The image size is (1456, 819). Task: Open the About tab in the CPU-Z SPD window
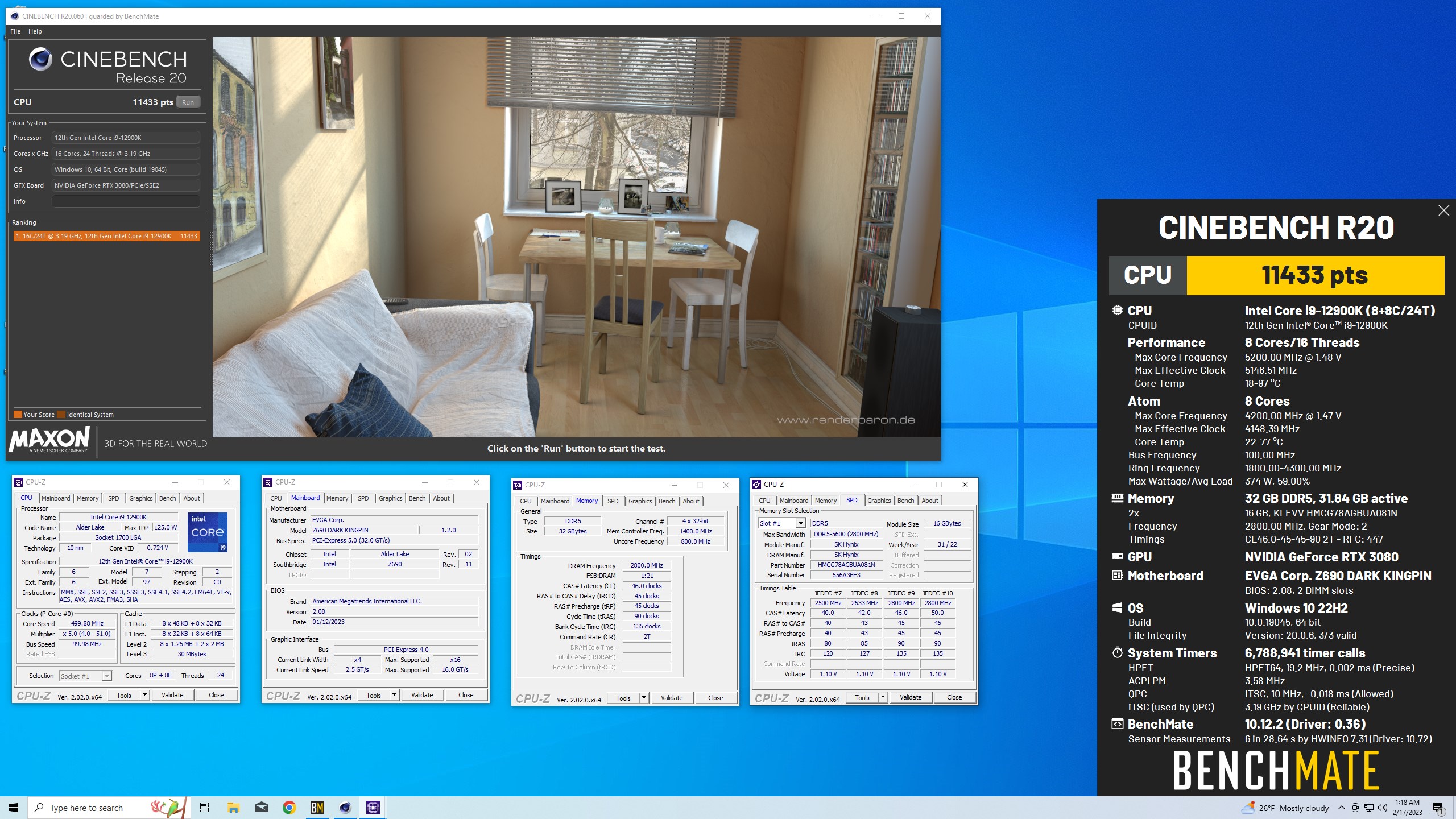[x=930, y=500]
